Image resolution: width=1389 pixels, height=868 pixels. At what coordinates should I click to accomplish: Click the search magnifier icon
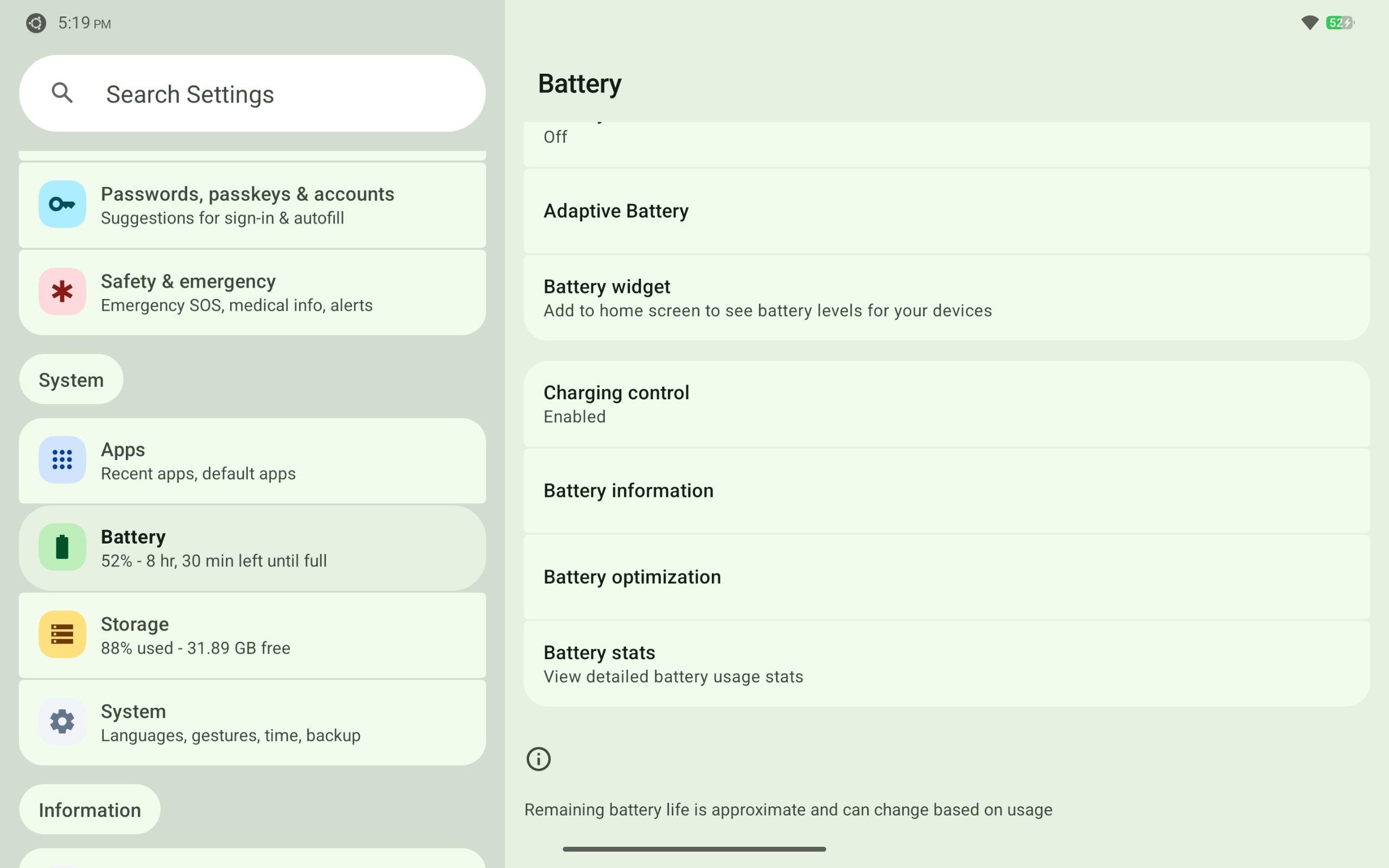pos(62,93)
